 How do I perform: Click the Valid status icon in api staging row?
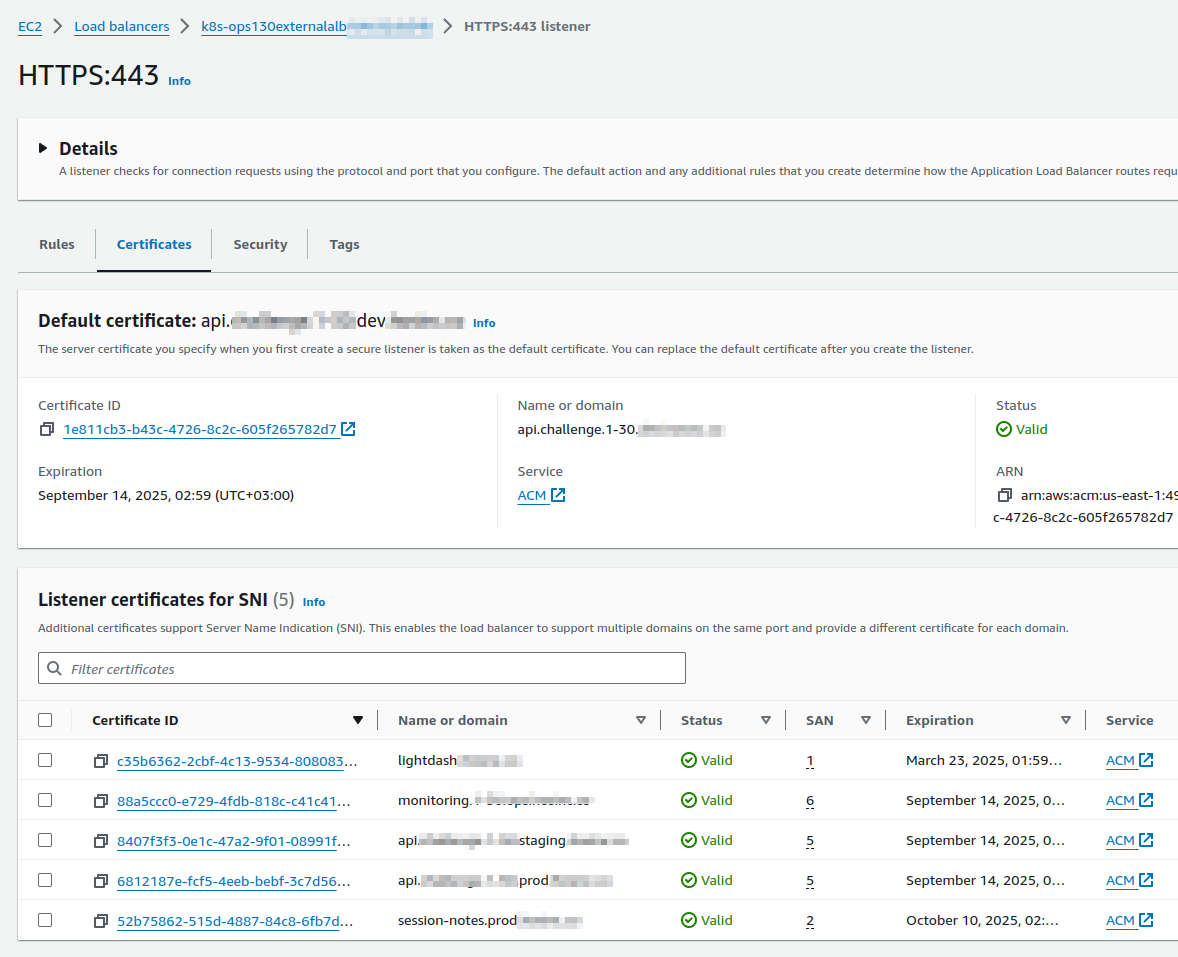(689, 840)
